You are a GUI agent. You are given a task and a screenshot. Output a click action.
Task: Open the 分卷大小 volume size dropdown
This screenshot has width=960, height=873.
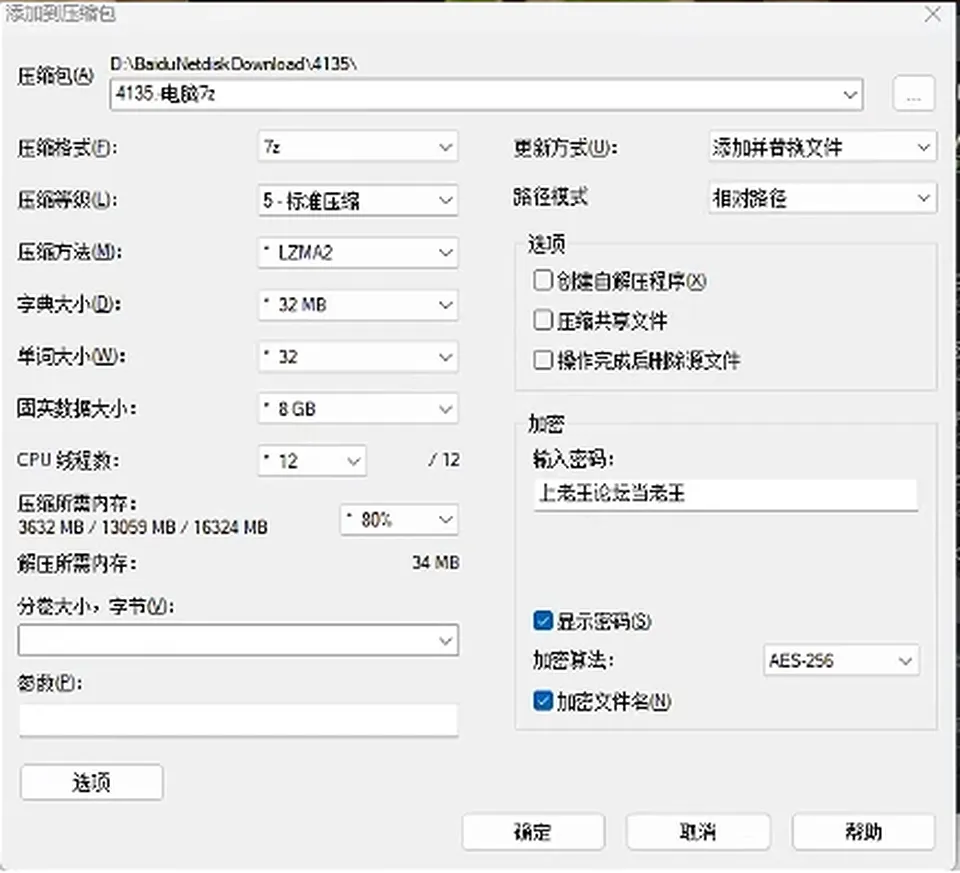point(238,640)
